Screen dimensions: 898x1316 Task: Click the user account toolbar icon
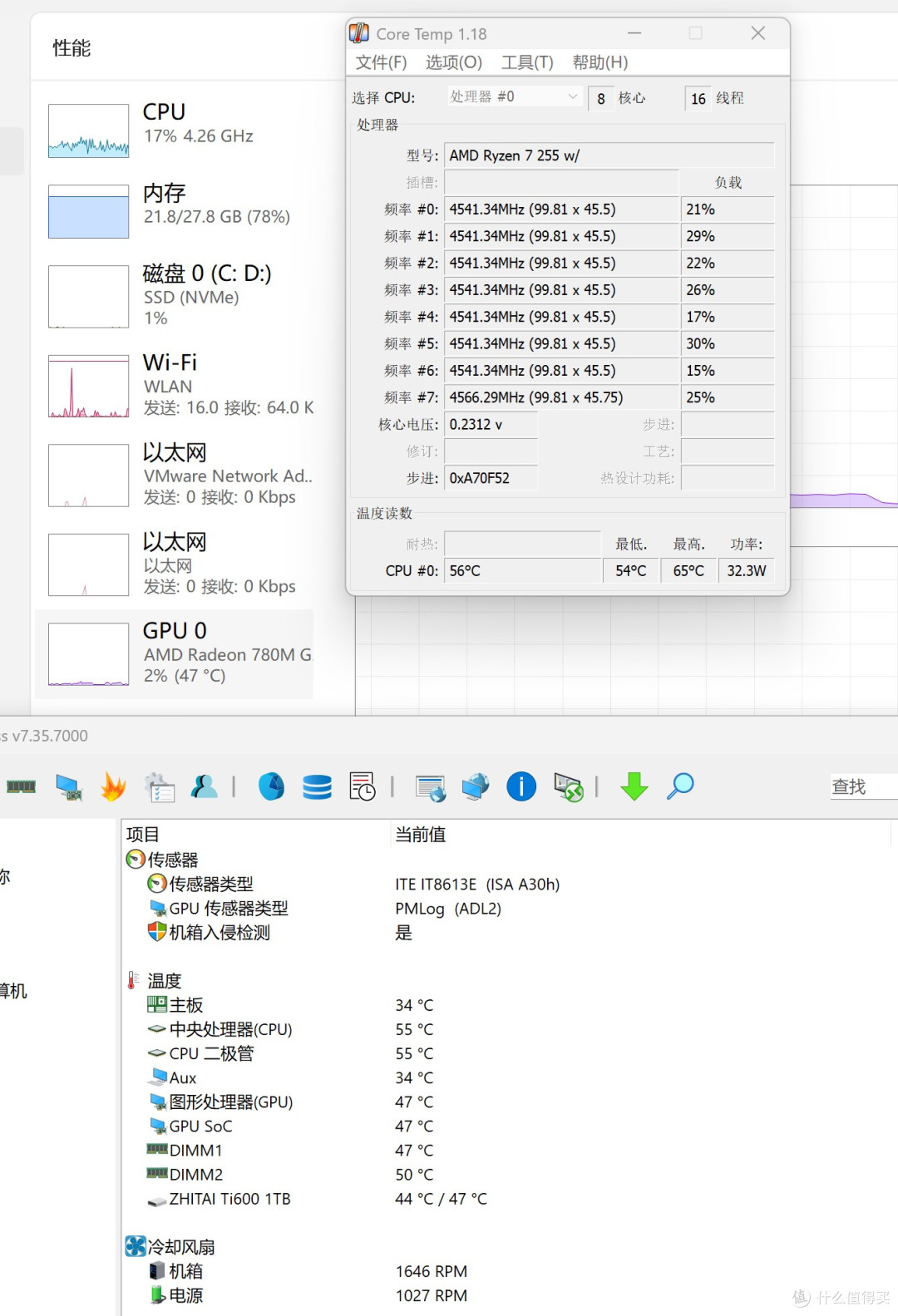pyautogui.click(x=204, y=786)
